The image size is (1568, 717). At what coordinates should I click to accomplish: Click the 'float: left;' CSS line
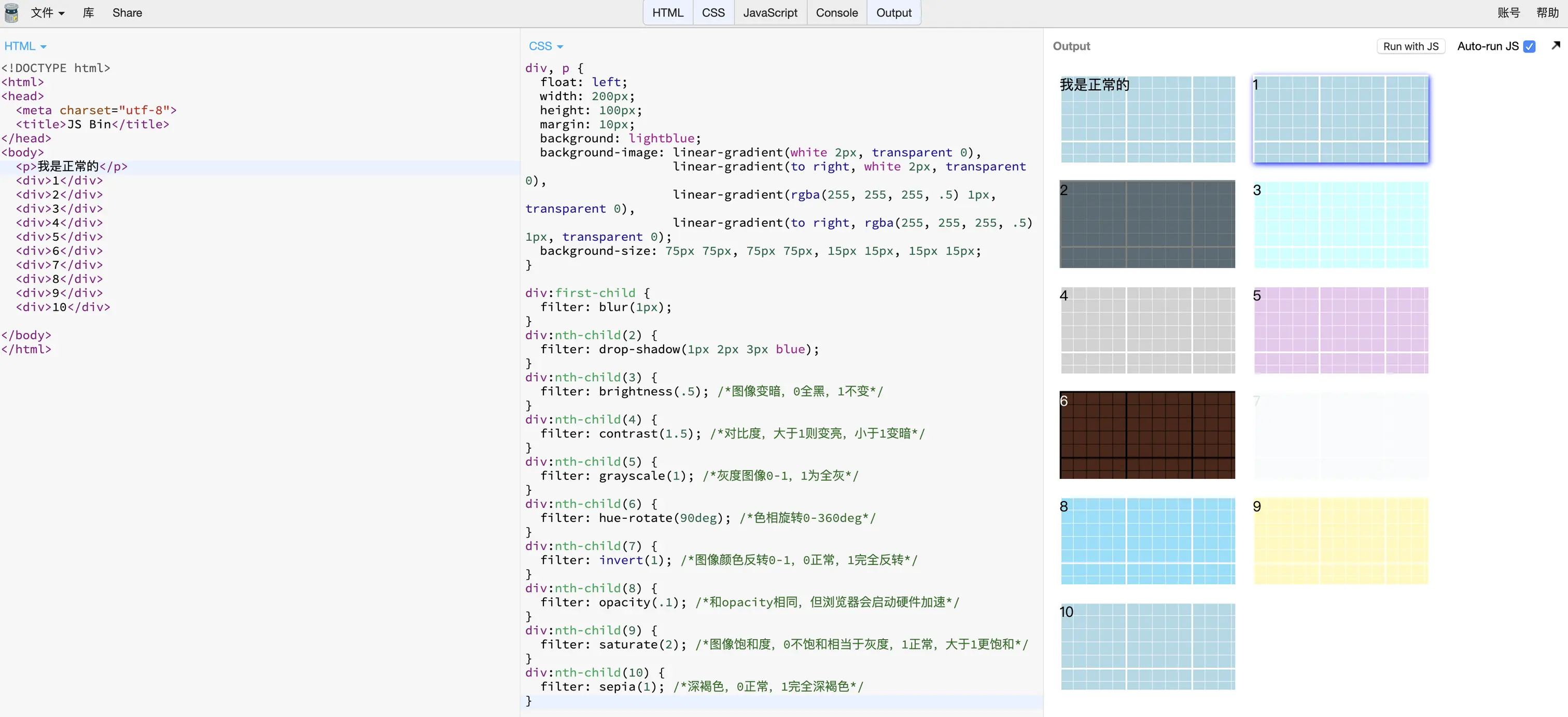pyautogui.click(x=583, y=82)
